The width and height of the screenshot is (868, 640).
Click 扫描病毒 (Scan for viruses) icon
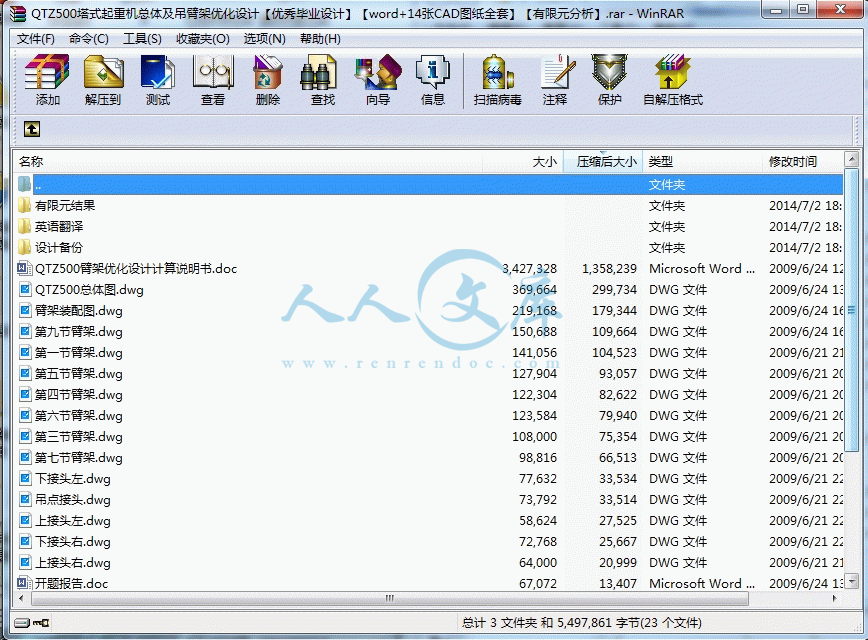498,79
